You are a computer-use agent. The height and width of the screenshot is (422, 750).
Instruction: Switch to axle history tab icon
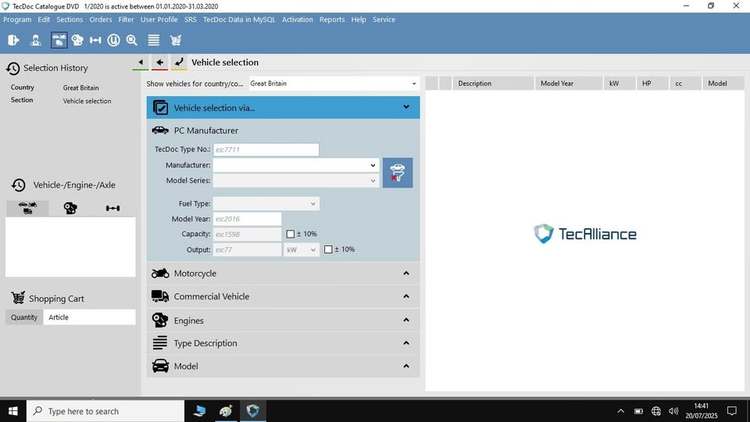[x=113, y=208]
